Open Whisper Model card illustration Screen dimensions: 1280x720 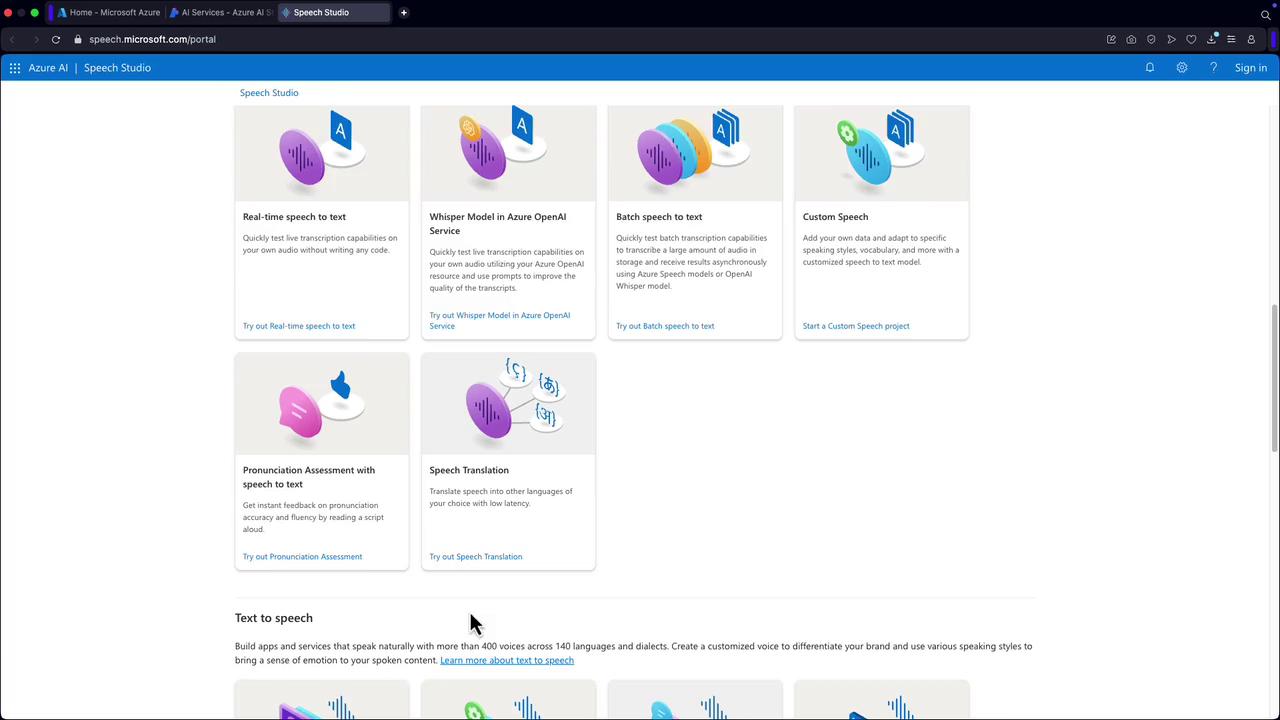[x=508, y=153]
